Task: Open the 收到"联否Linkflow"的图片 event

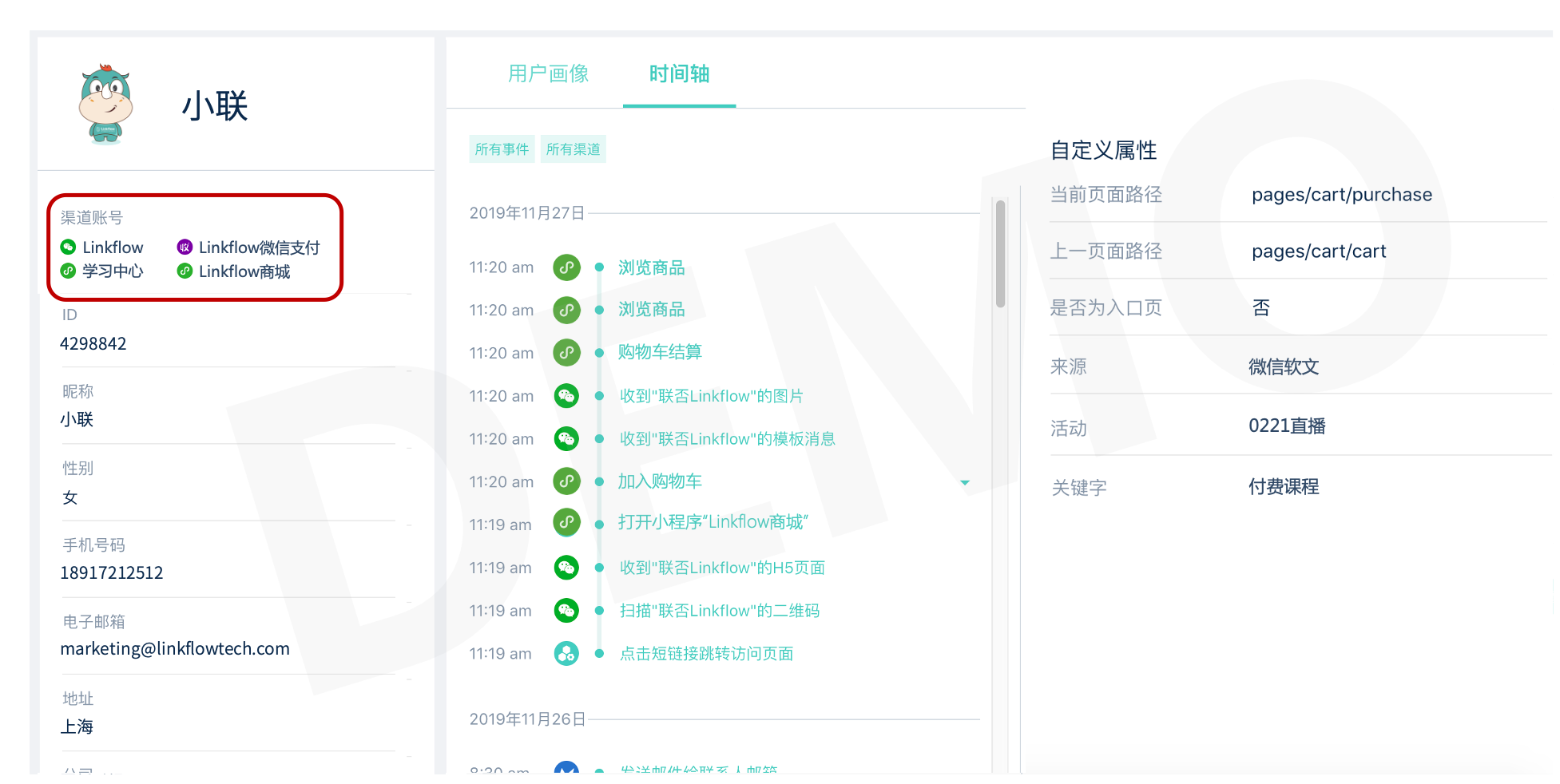Action: [x=712, y=396]
